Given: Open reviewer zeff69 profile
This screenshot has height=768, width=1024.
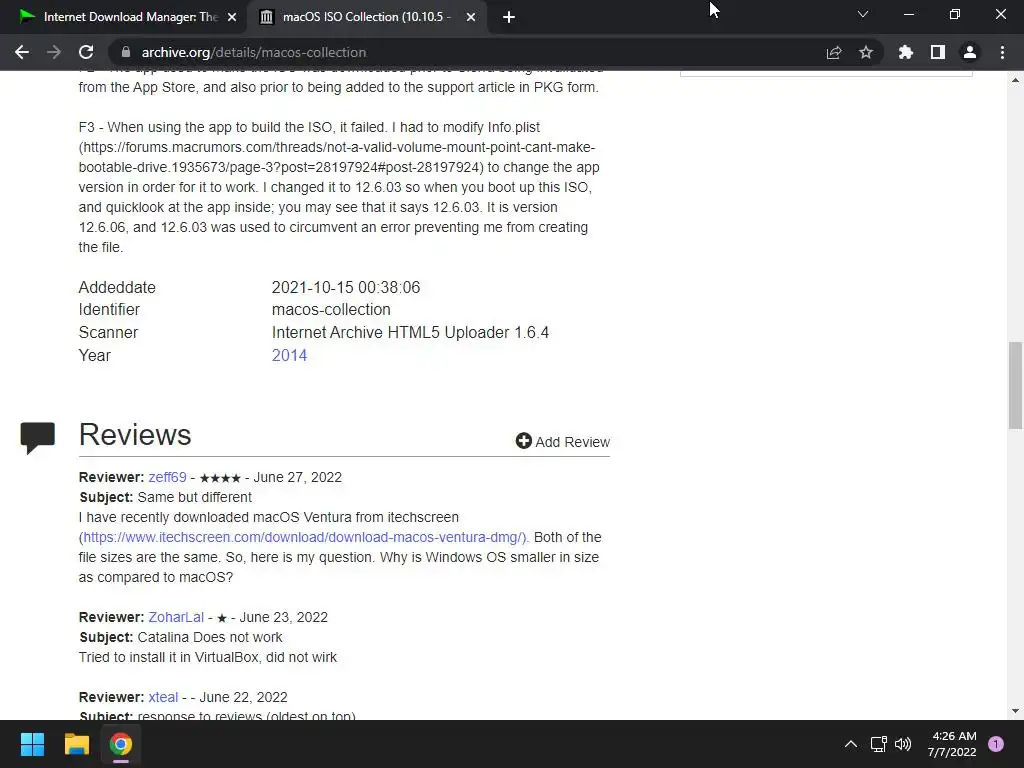Looking at the screenshot, I should click(167, 477).
